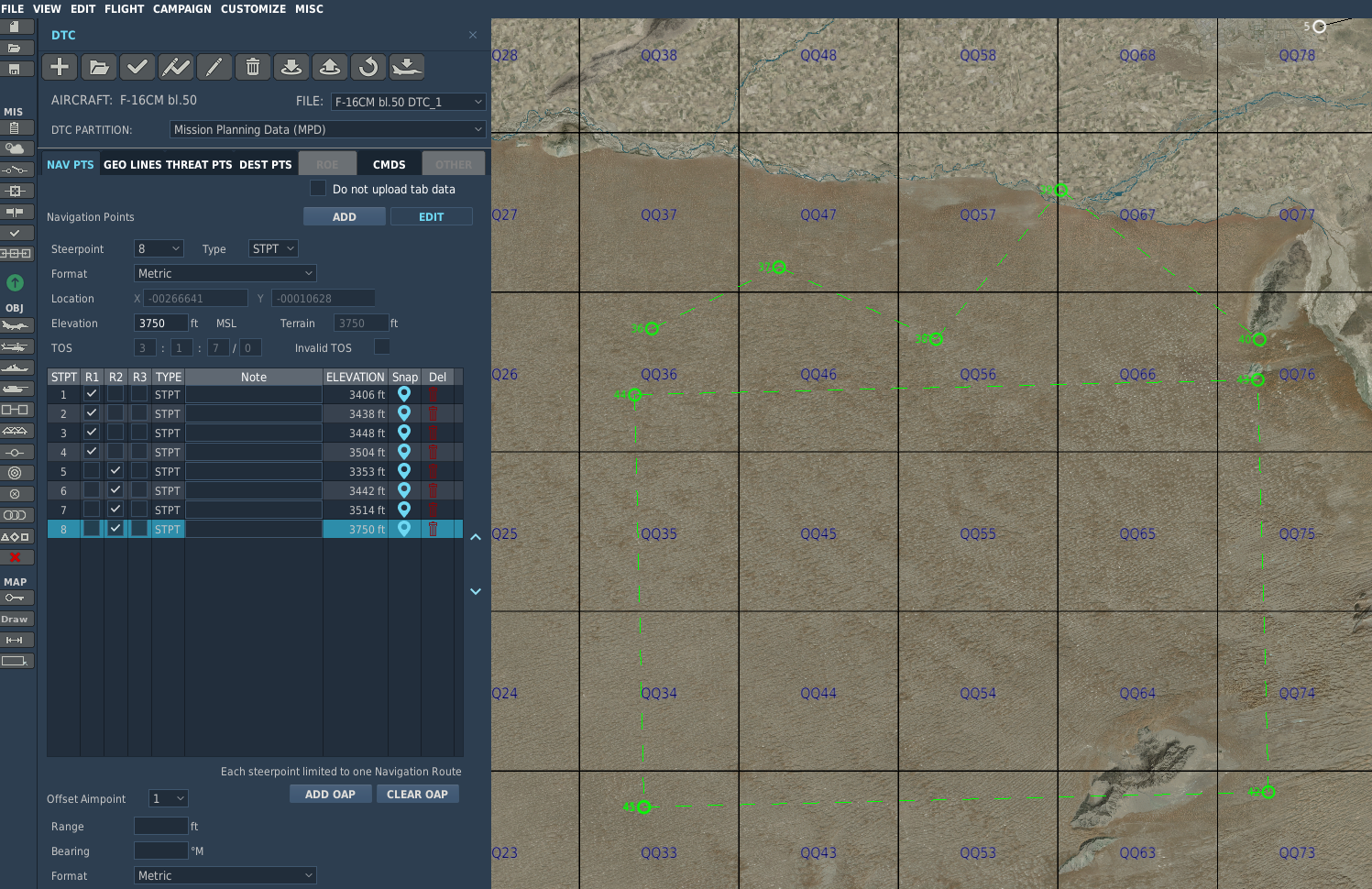Select the ground vehicle tank tool under OBJ
1372x889 pixels.
pos(16,389)
